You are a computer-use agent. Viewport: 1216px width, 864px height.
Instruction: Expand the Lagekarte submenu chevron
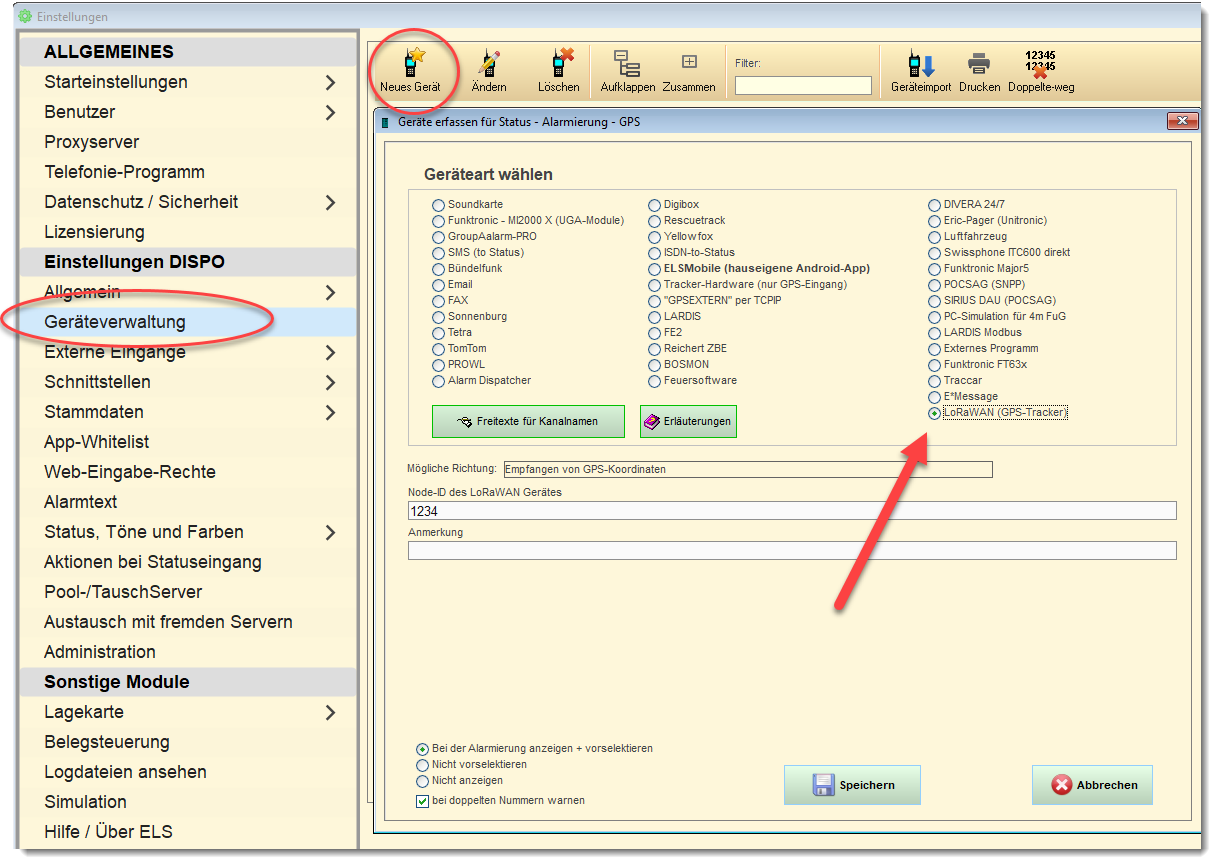coord(330,712)
